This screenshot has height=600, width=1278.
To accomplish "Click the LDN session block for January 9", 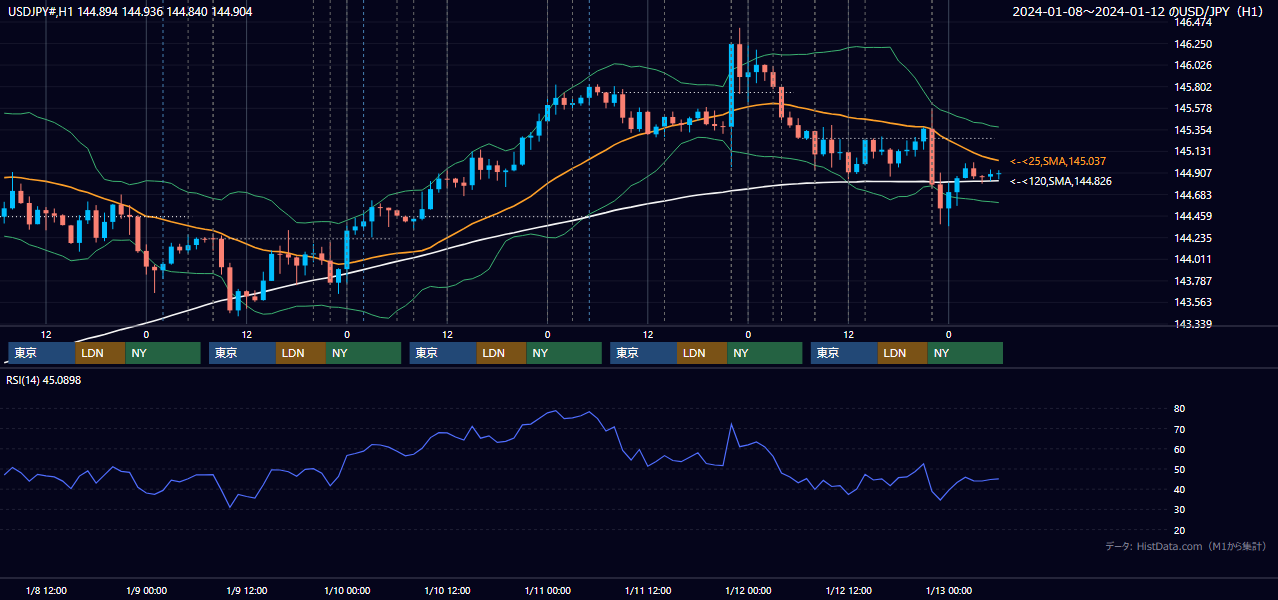I will tap(301, 353).
